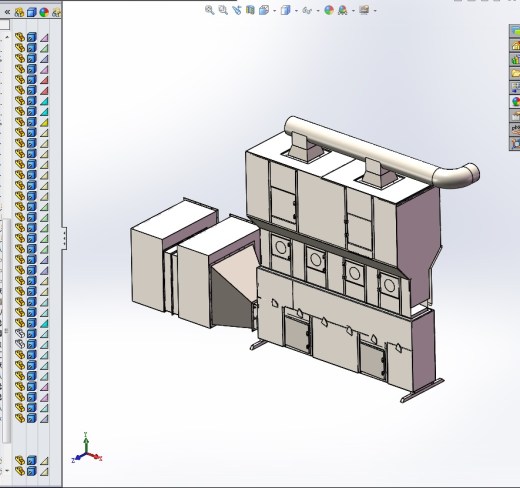Expand the Display Style dropdown arrow
Image resolution: width=520 pixels, height=488 pixels.
(296, 11)
